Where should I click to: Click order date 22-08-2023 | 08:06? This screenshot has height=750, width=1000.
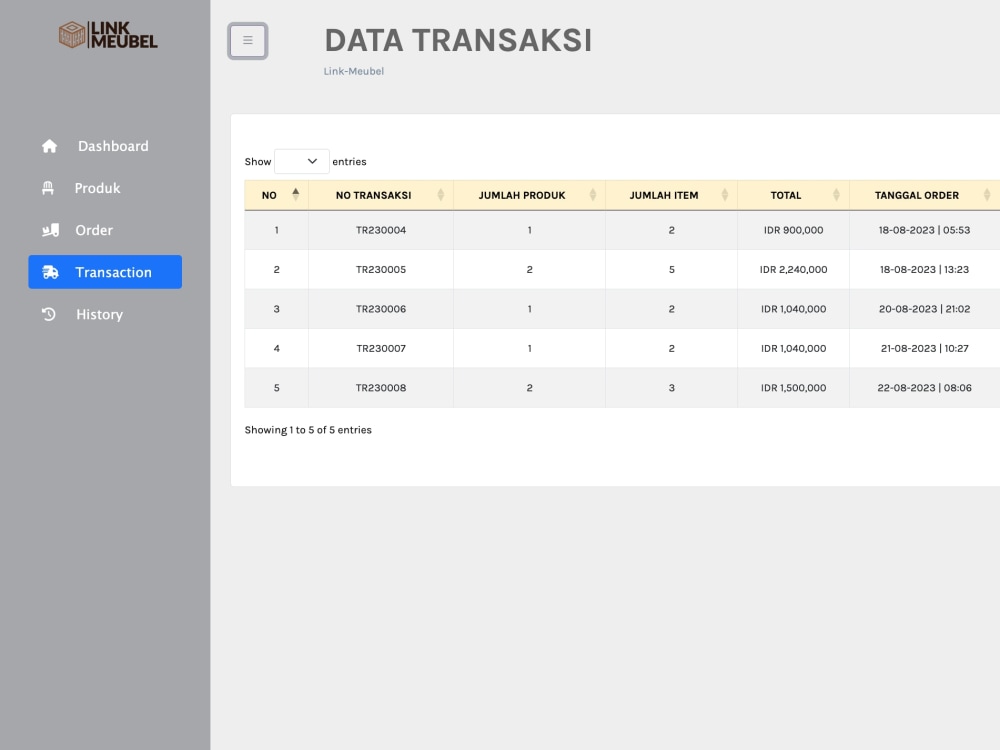(x=924, y=388)
